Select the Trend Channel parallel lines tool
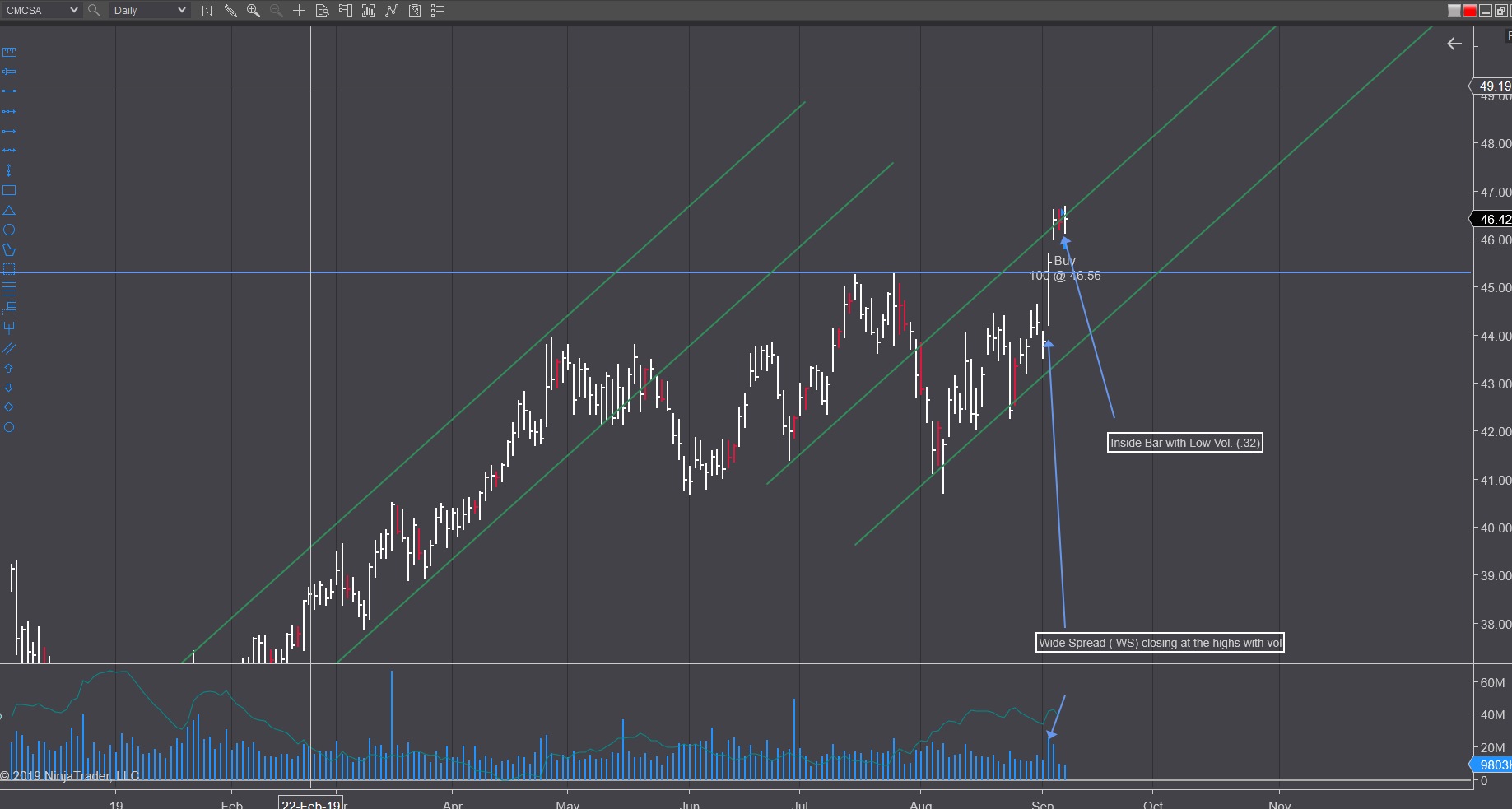The width and height of the screenshot is (1512, 809). pos(9,348)
